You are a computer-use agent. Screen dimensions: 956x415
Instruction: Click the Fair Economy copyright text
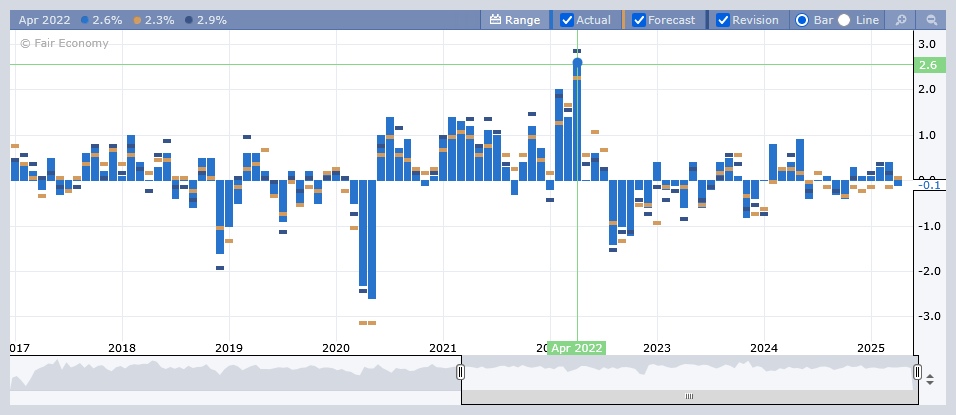(x=64, y=43)
